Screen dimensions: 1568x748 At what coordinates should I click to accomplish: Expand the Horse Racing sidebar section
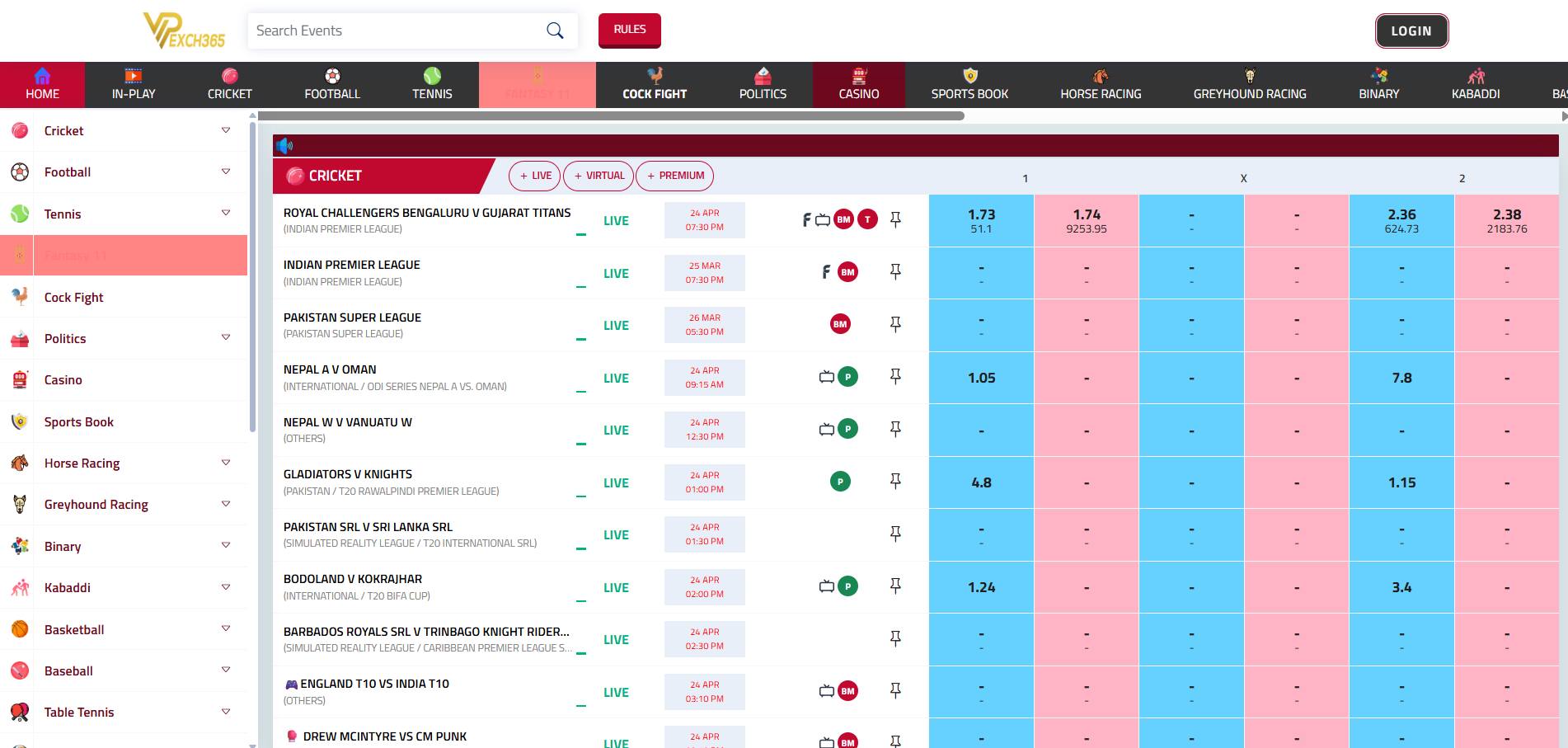pyautogui.click(x=226, y=463)
